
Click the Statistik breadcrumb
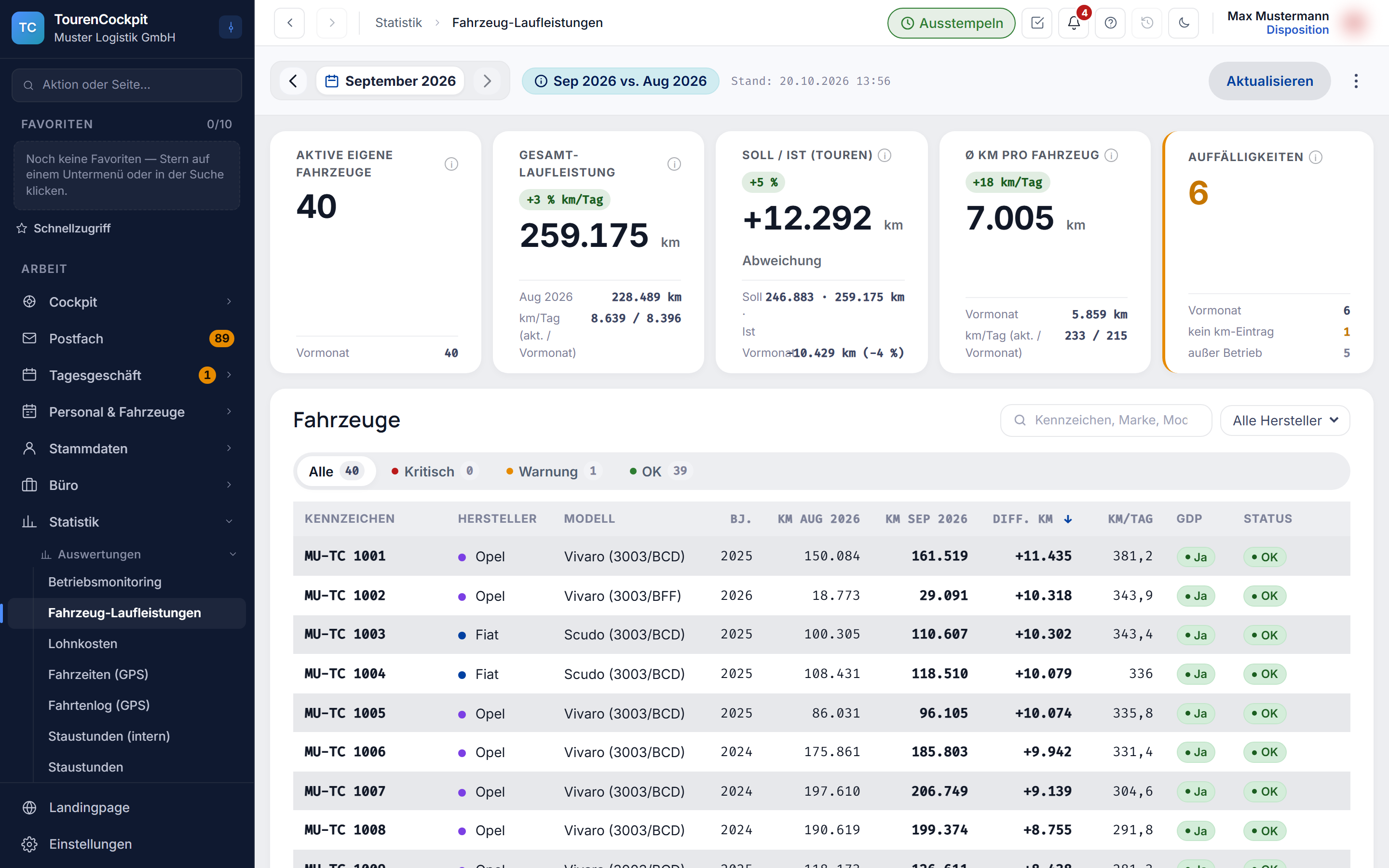tap(398, 23)
